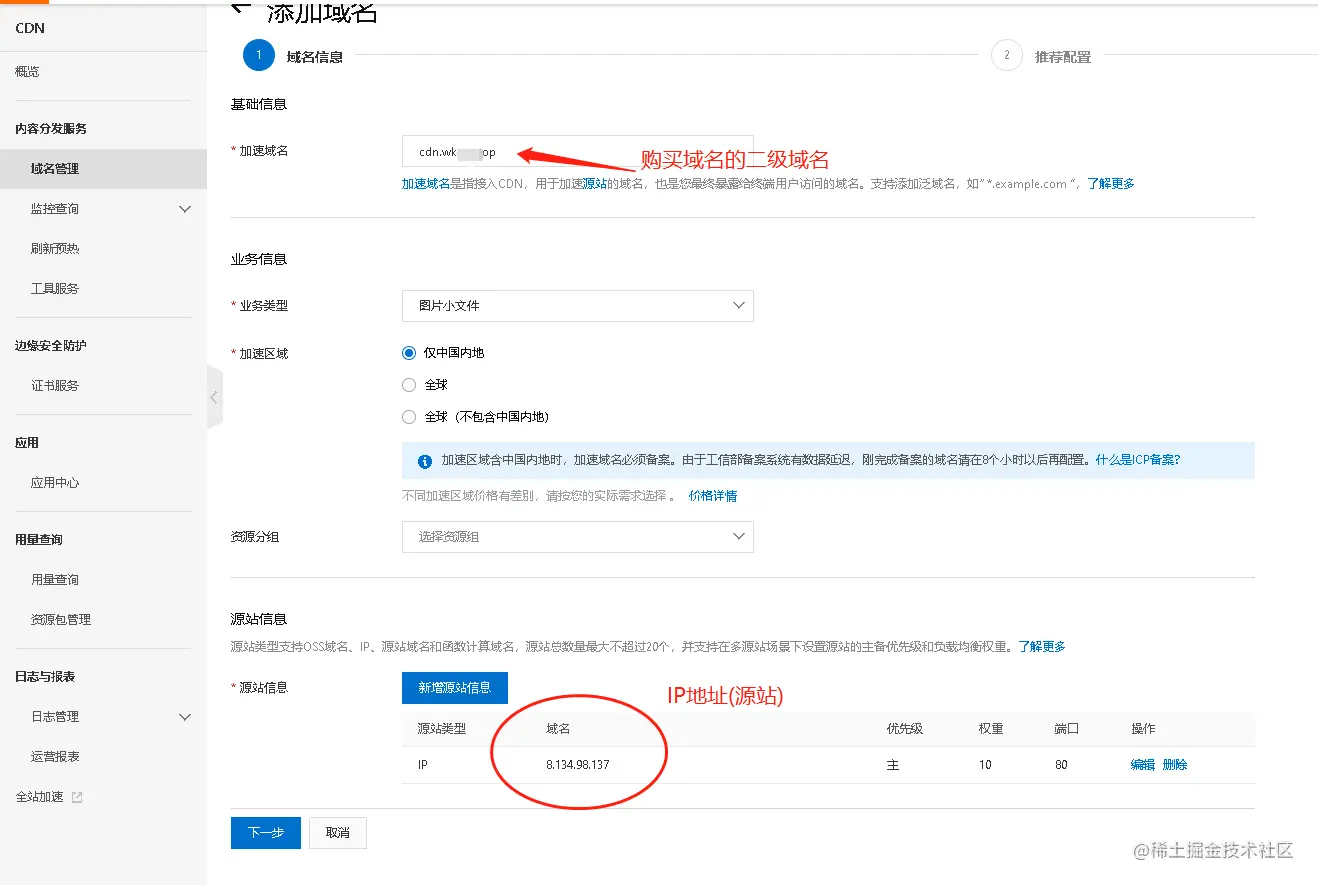Open the 业务类型 dropdown showing 图片小文件
The width and height of the screenshot is (1318, 885).
tap(577, 306)
